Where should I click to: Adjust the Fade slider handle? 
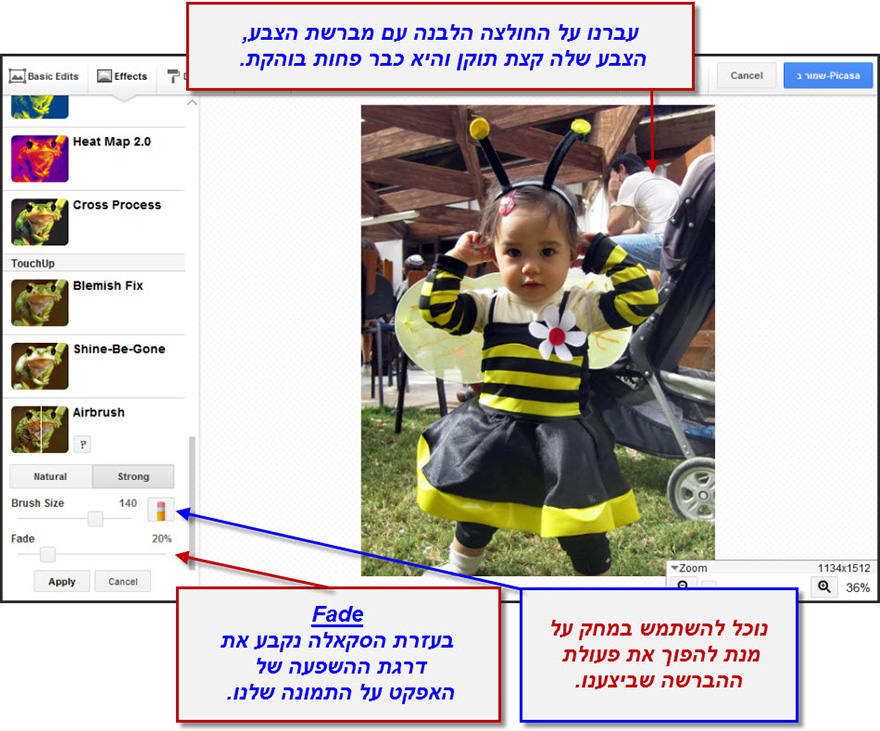click(x=46, y=554)
